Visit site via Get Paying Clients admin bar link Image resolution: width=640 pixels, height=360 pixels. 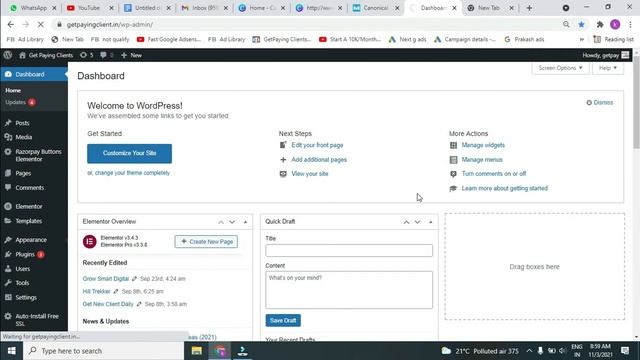click(46, 55)
